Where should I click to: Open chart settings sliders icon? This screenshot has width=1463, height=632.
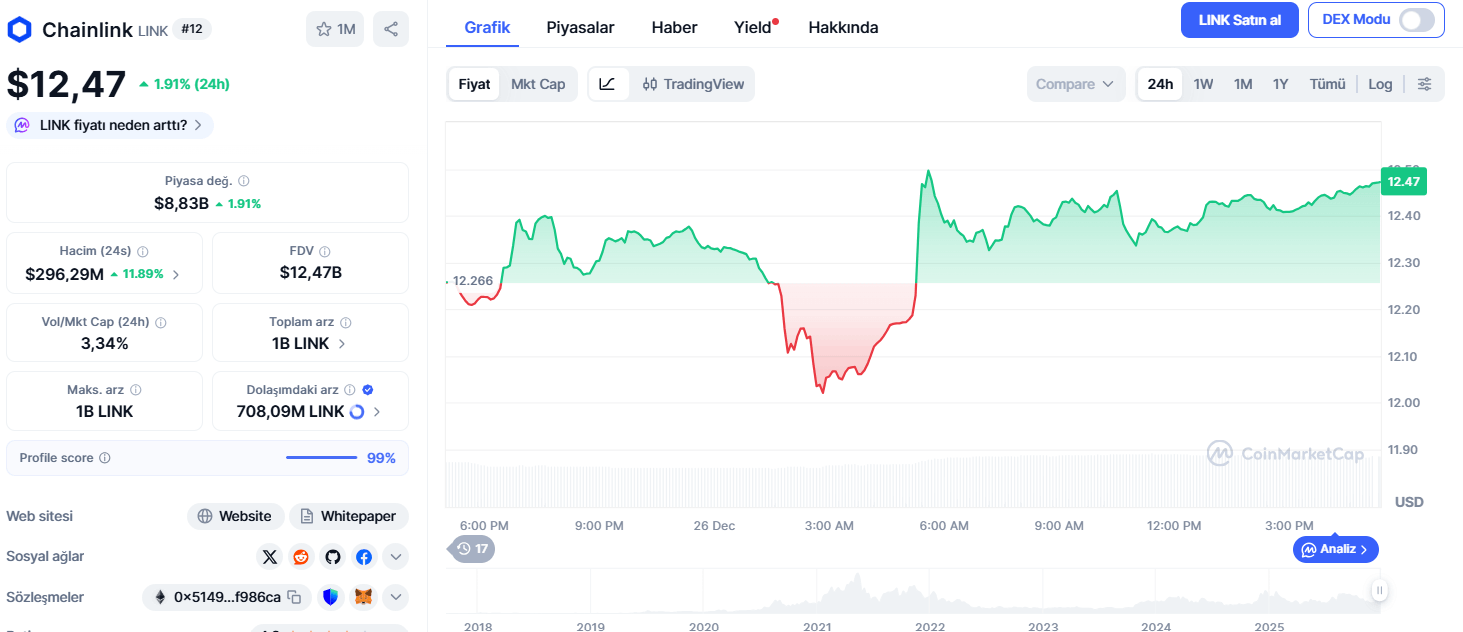click(1425, 84)
